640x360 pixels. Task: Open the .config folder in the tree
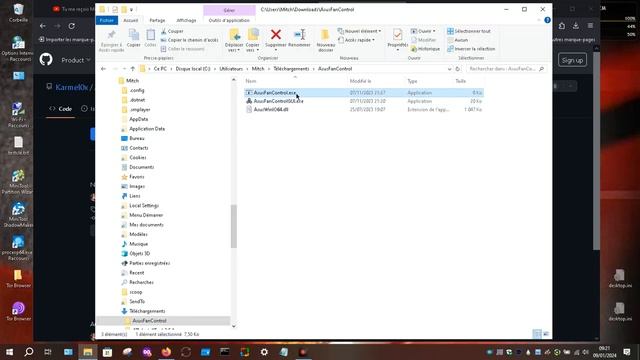(x=137, y=91)
